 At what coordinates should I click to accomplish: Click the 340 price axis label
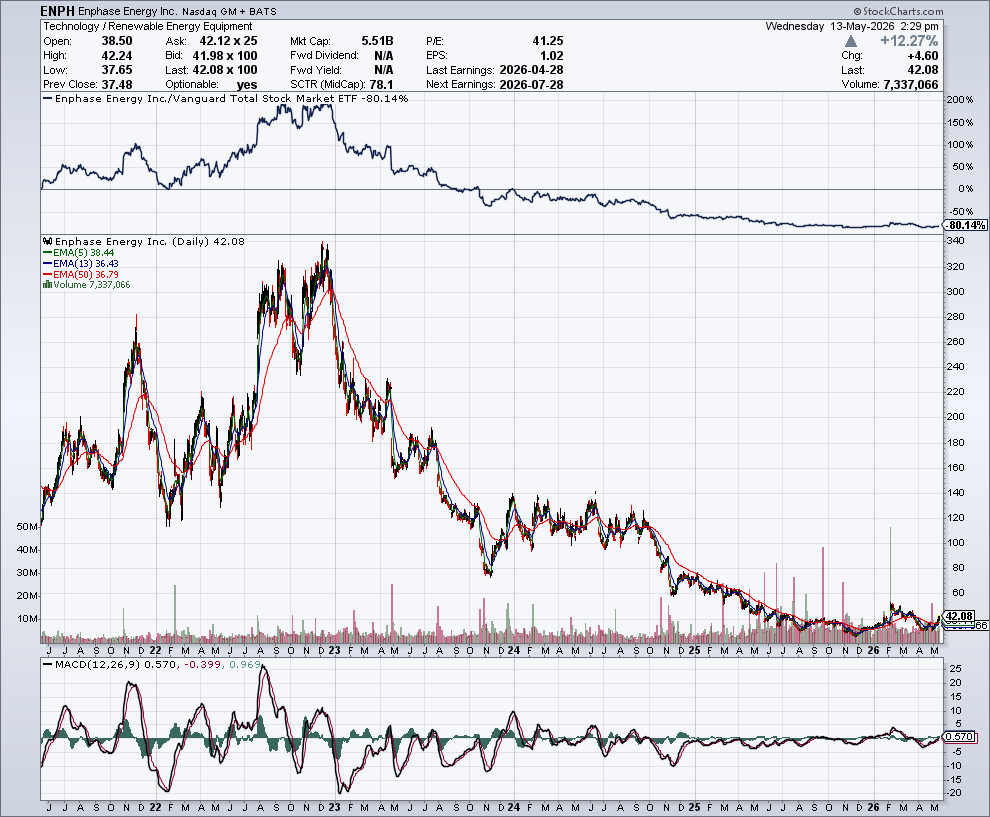[x=956, y=241]
